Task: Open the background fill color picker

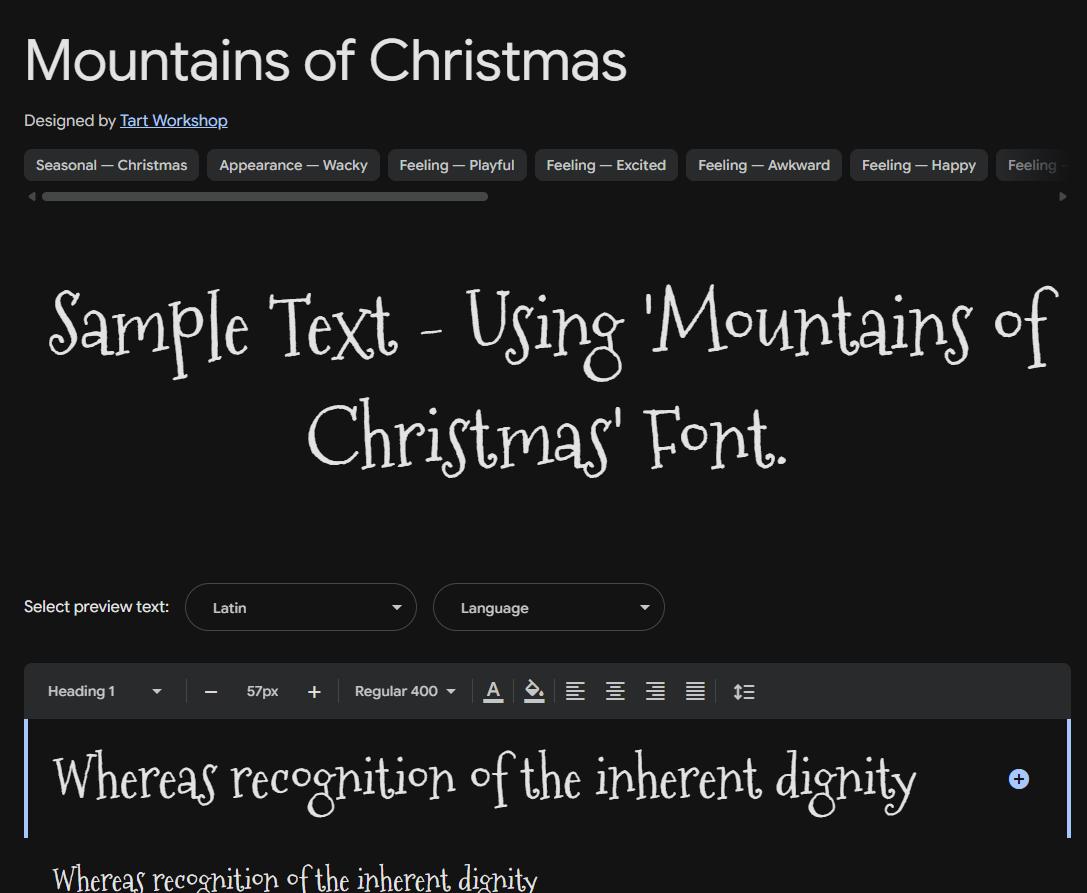Action: pyautogui.click(x=534, y=691)
